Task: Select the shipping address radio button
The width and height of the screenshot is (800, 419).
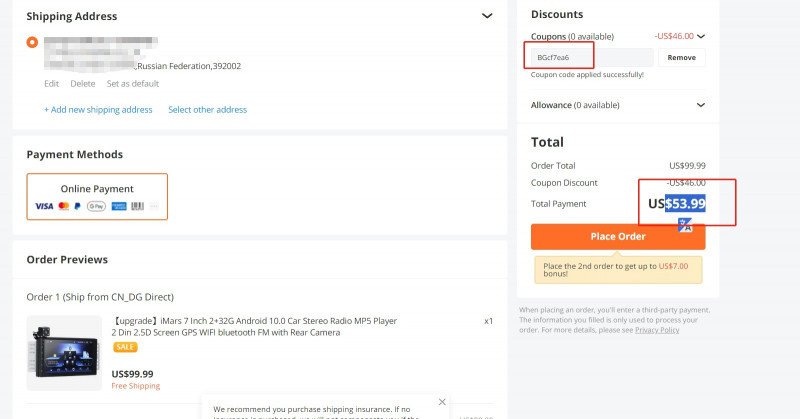Action: 32,42
